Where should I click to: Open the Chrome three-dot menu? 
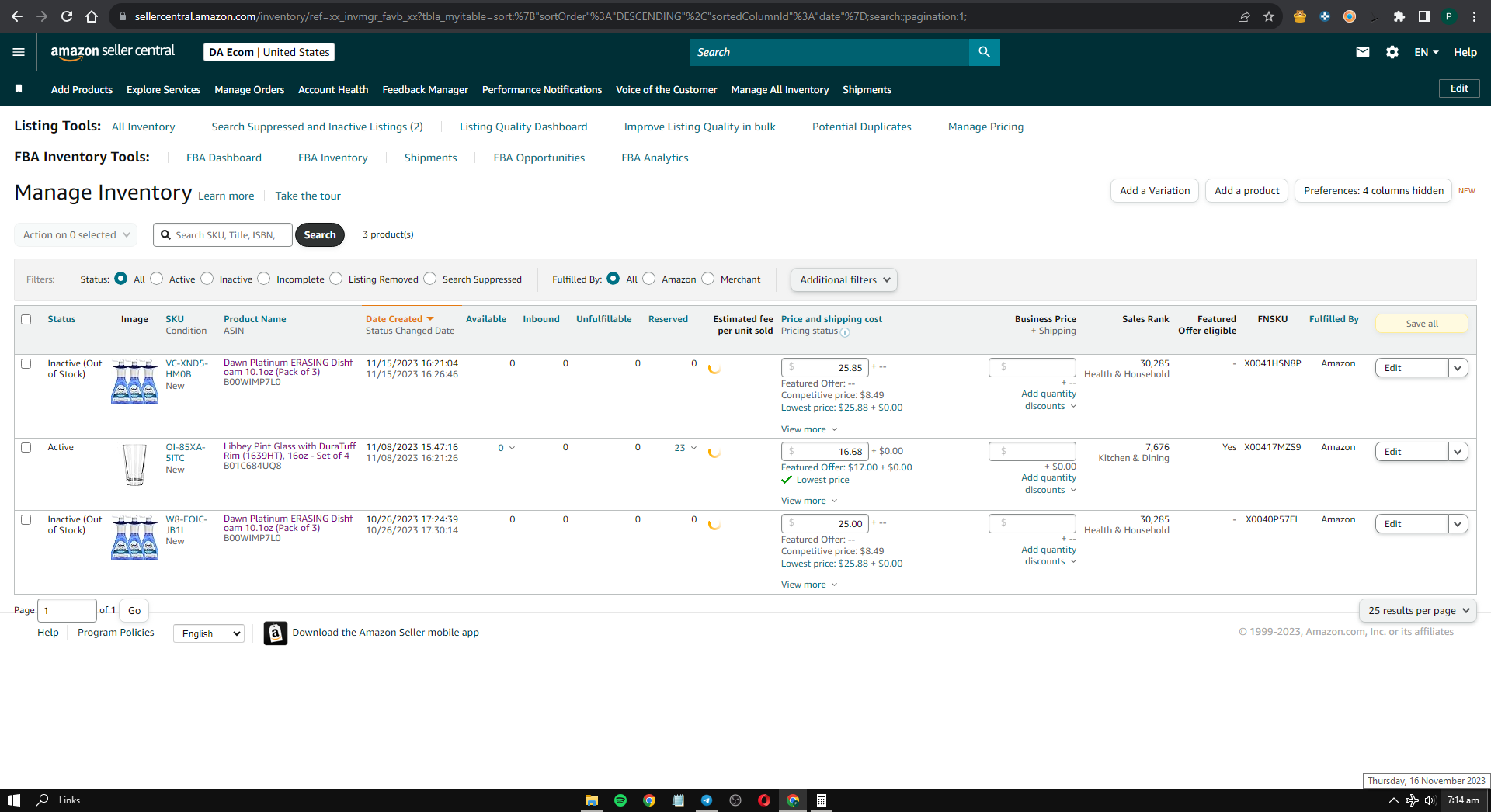pyautogui.click(x=1474, y=16)
